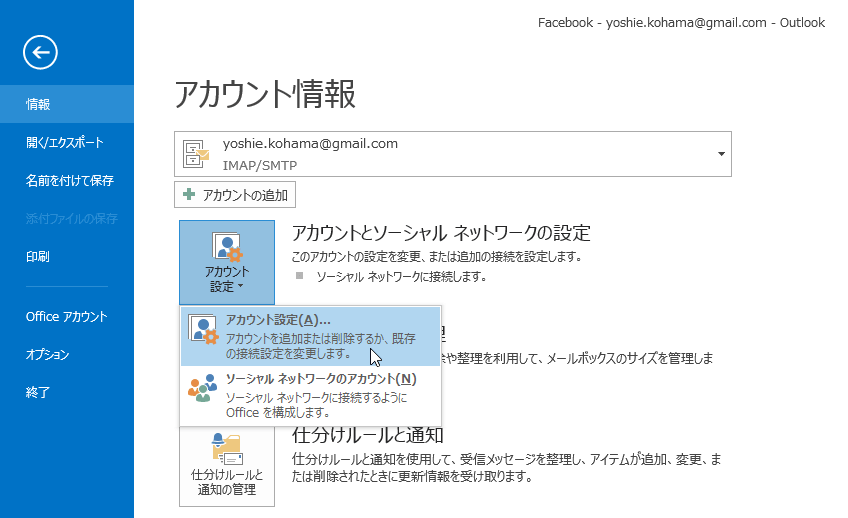The height and width of the screenshot is (518, 848).
Task: Click 終了 to exit Outlook
Action: point(67,392)
